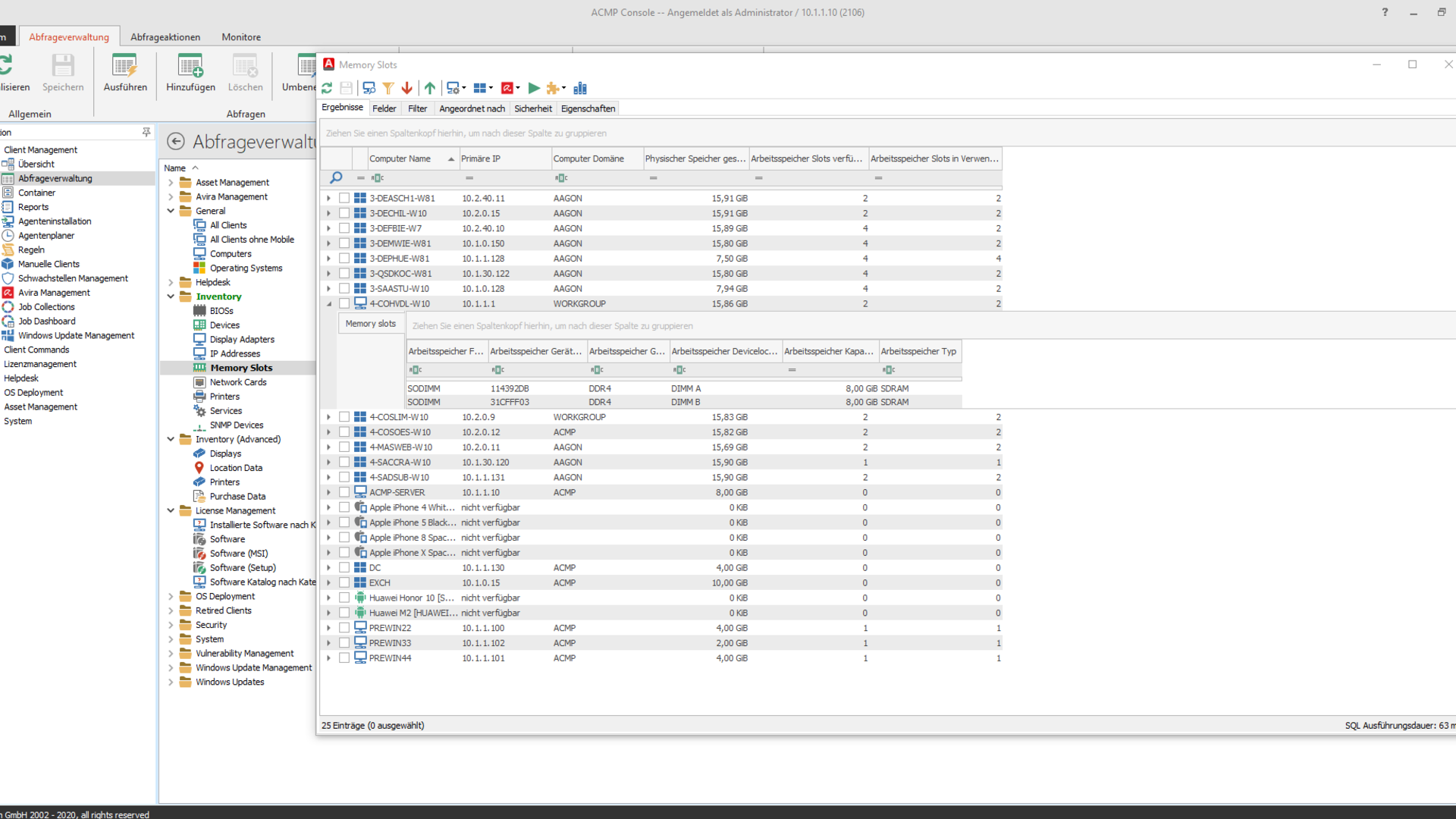The image size is (1456, 819).
Task: Open Schwachstellen Management in sidebar
Action: (73, 278)
